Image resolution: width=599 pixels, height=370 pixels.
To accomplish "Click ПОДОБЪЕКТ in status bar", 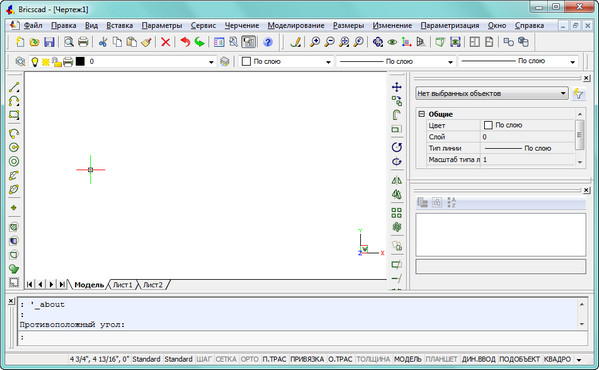I will point(520,359).
